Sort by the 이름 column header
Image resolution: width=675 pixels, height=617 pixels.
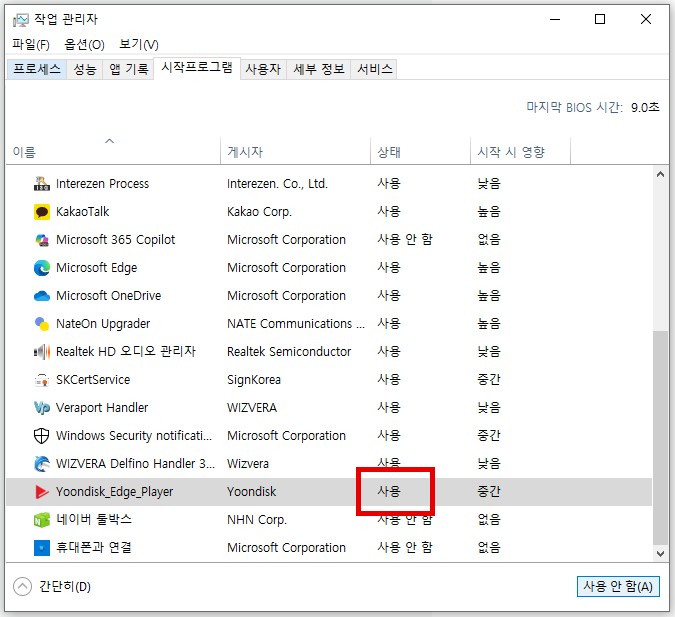click(x=113, y=152)
